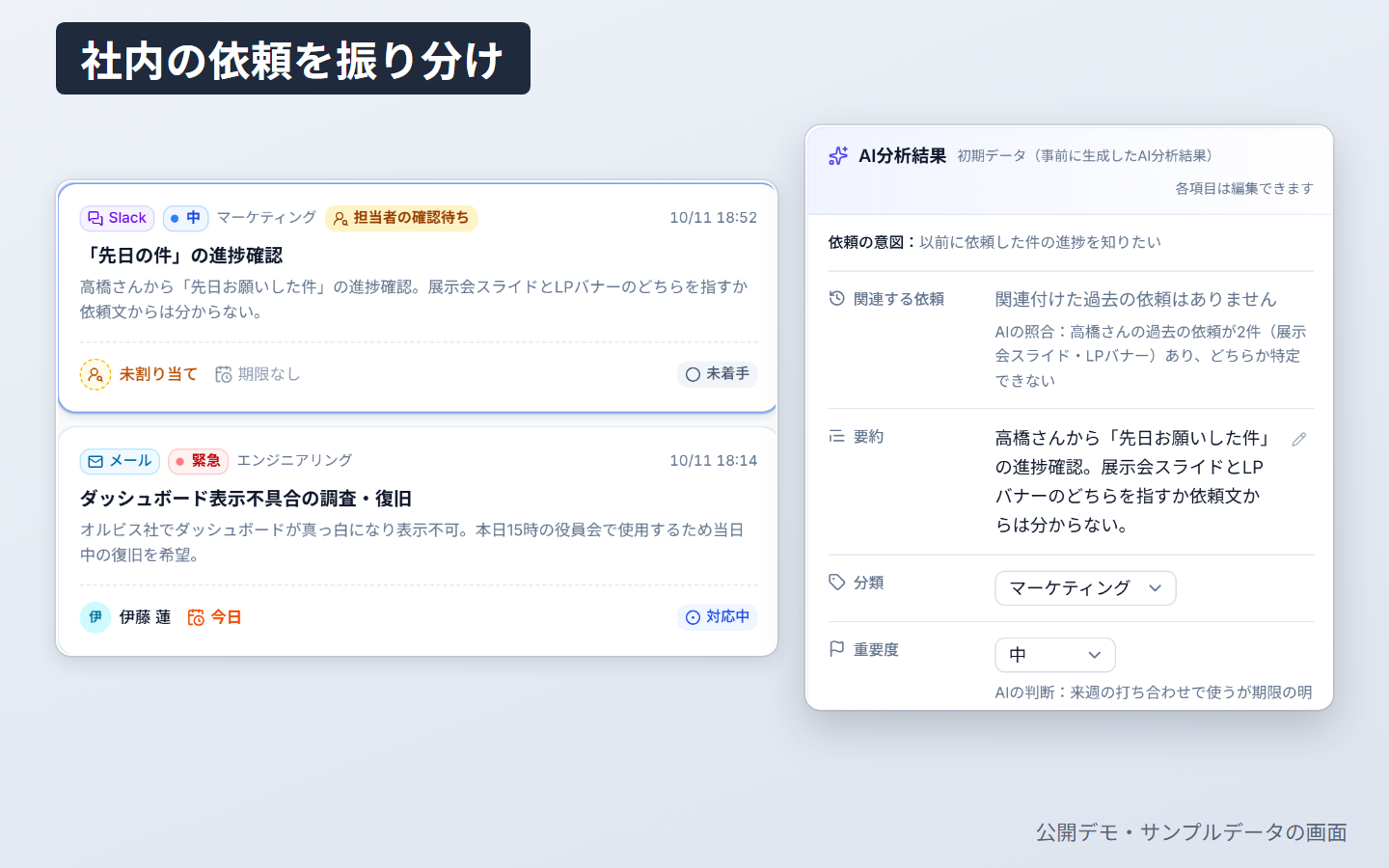This screenshot has width=1389, height=868.
Task: Open the マーケティング category dropdown
Action: (1085, 588)
